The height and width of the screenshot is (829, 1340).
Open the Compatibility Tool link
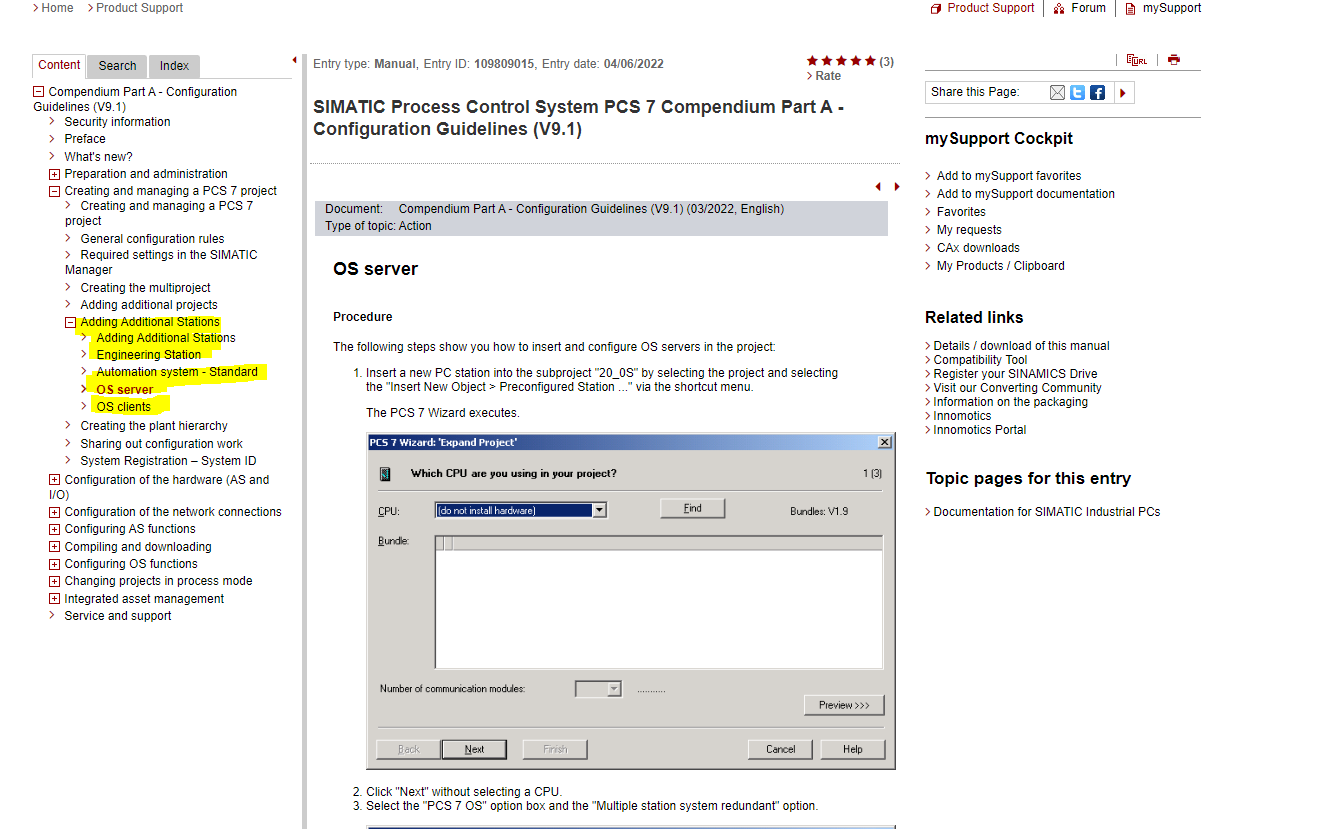click(x=980, y=360)
